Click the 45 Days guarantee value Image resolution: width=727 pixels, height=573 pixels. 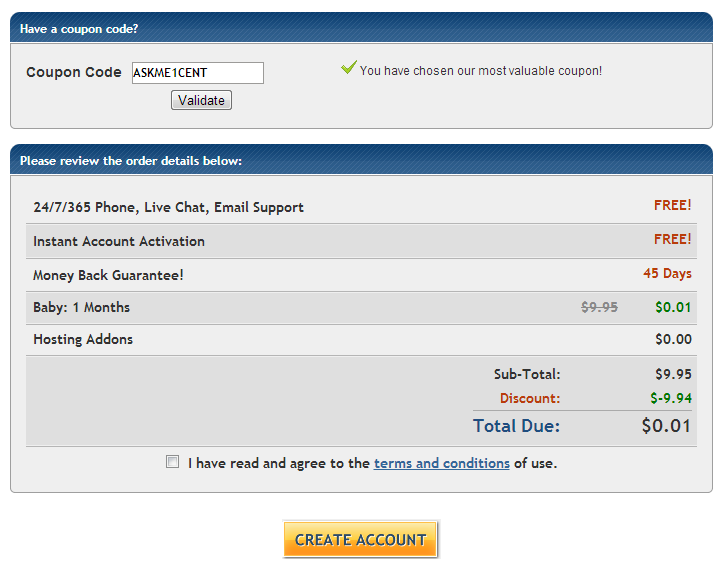point(667,274)
